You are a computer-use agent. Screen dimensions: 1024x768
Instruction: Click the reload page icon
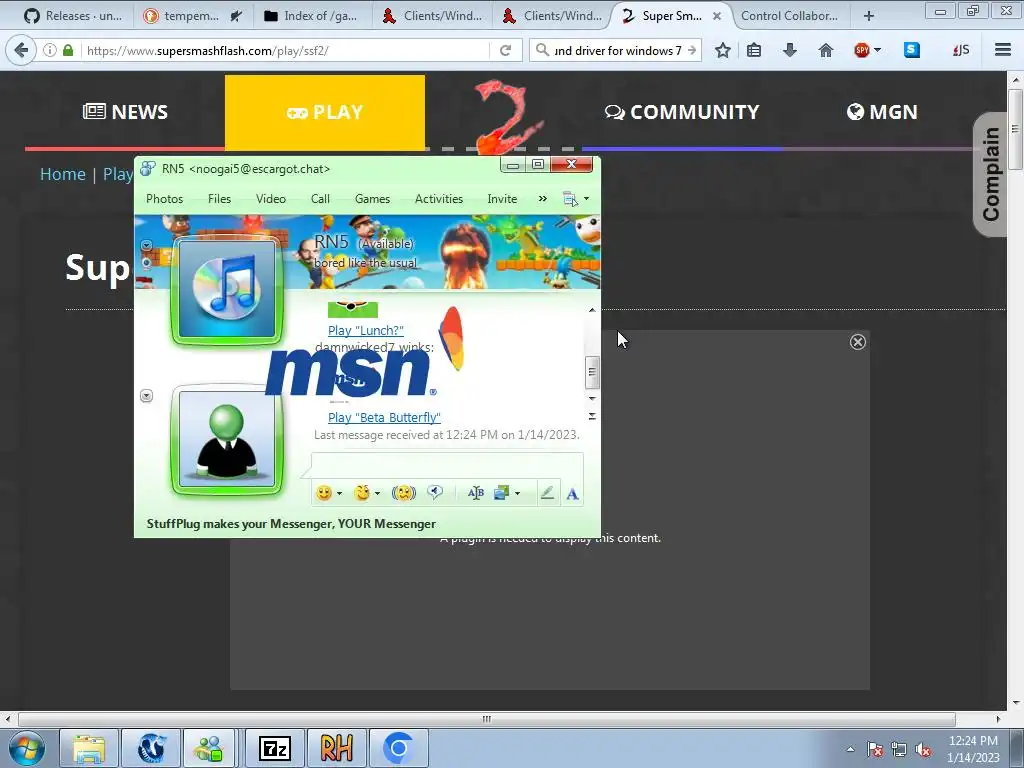pos(505,50)
